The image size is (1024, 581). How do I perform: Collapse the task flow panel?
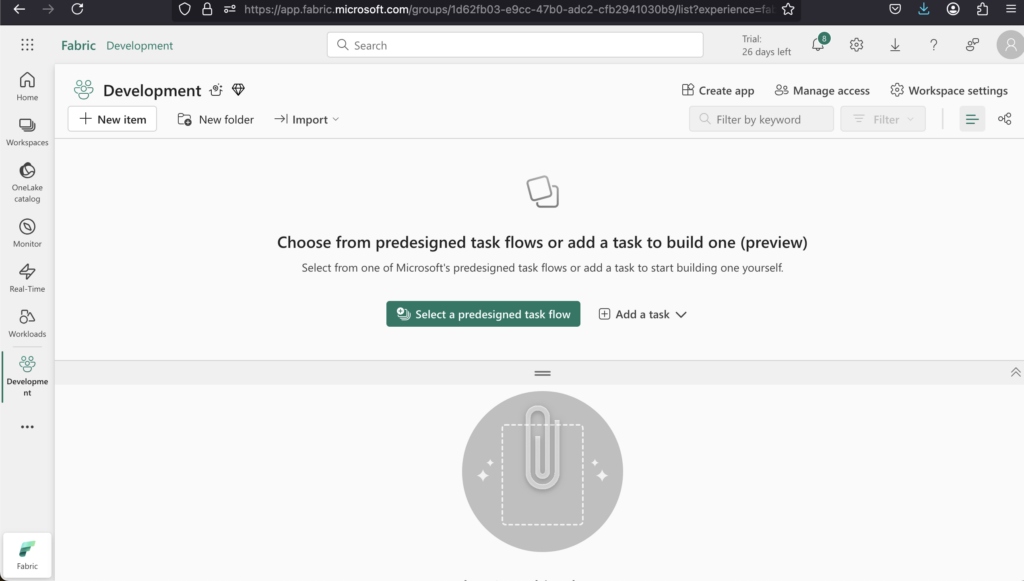point(1016,372)
